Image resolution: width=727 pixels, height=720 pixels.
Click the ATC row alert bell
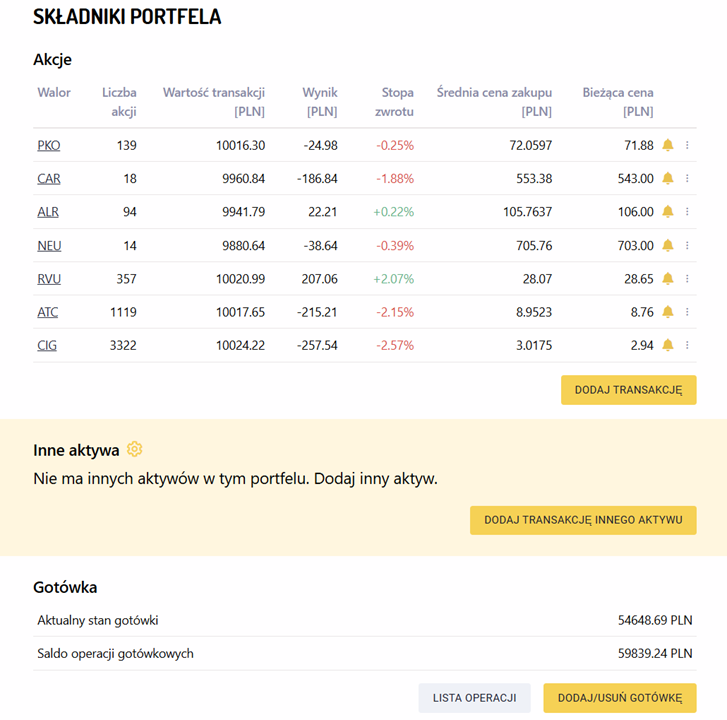[668, 312]
